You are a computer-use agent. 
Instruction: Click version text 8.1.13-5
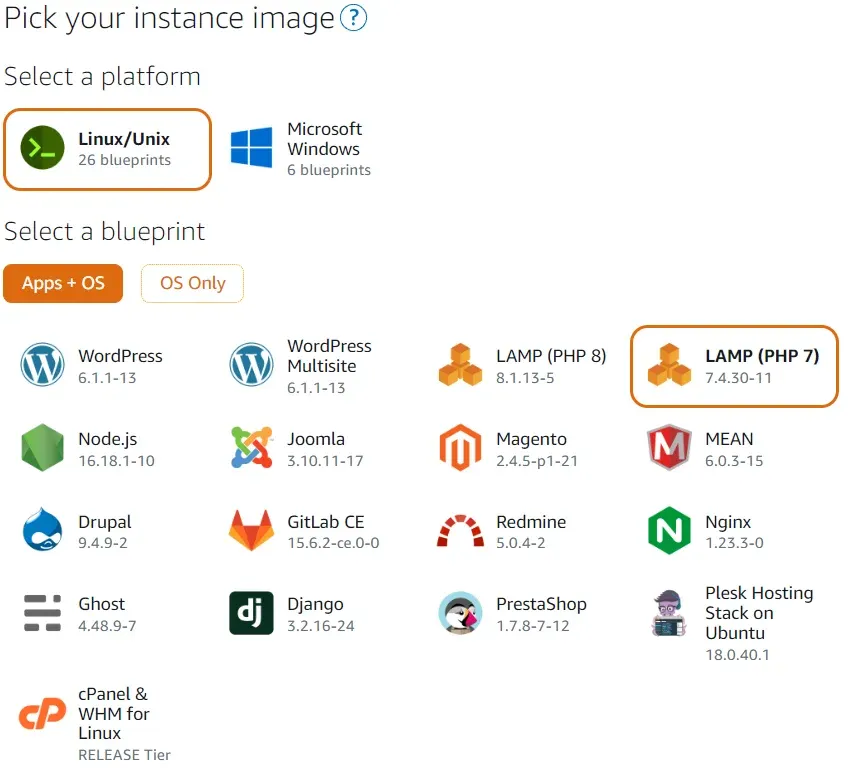click(525, 378)
